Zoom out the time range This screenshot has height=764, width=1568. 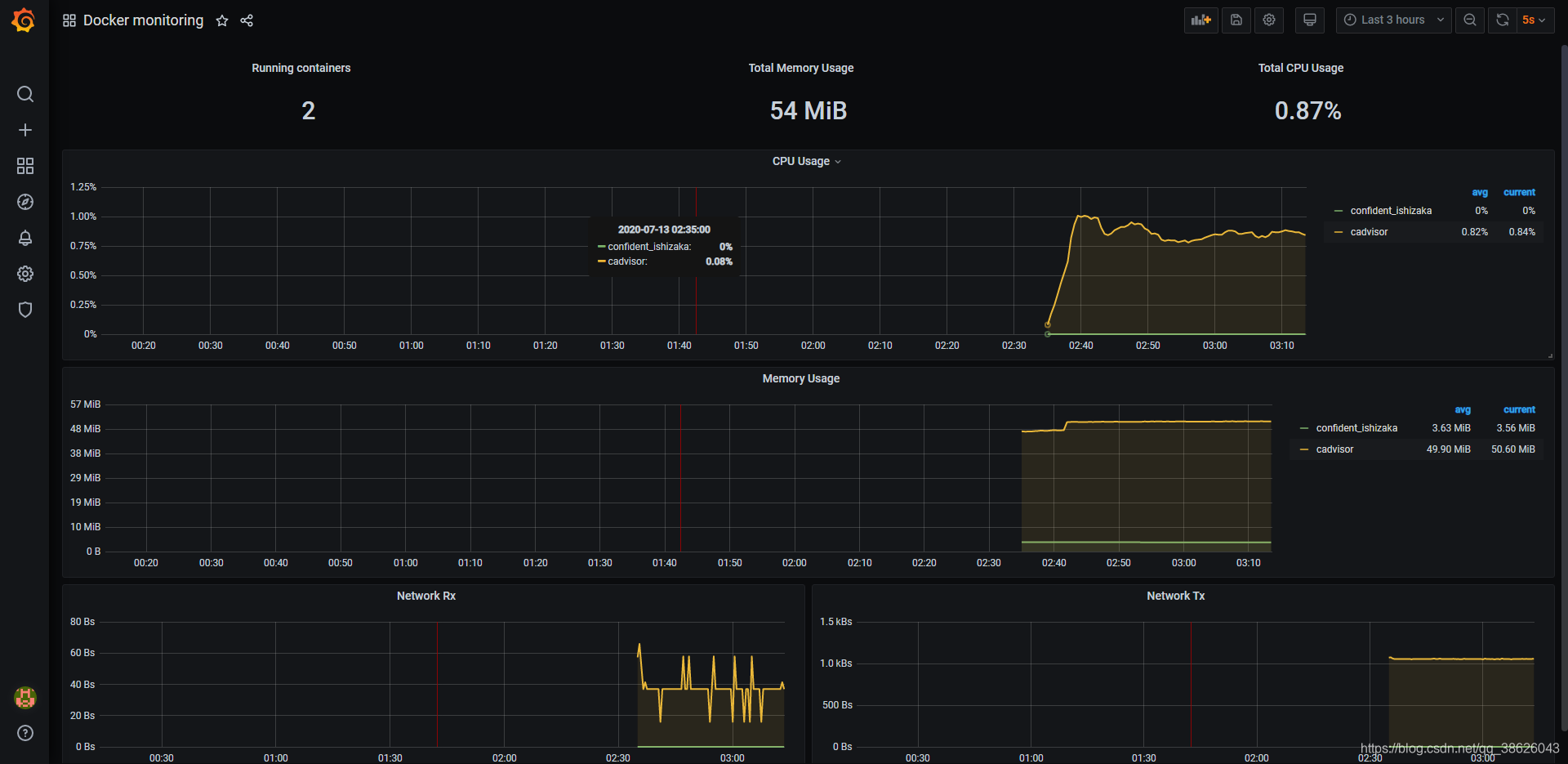[x=1470, y=20]
